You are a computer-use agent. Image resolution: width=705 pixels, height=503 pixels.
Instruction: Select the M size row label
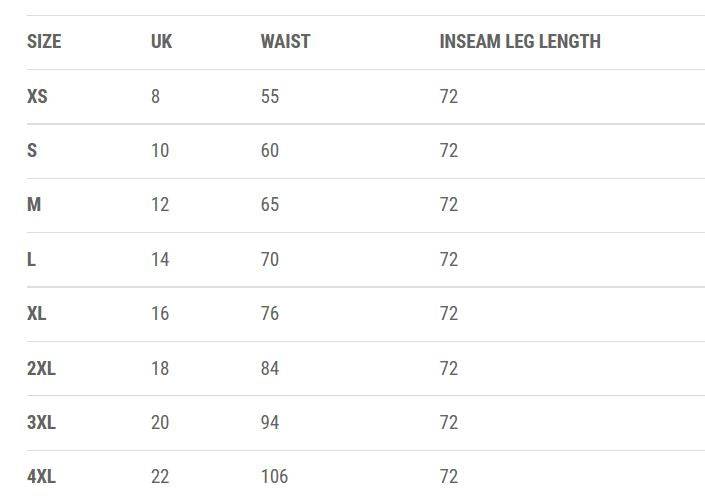pyautogui.click(x=34, y=205)
